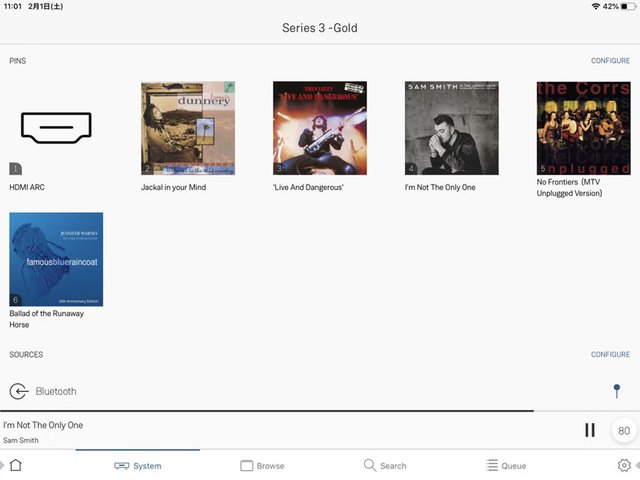Viewport: 640px width, 480px height.
Task: Open the Search tab
Action: click(x=385, y=465)
